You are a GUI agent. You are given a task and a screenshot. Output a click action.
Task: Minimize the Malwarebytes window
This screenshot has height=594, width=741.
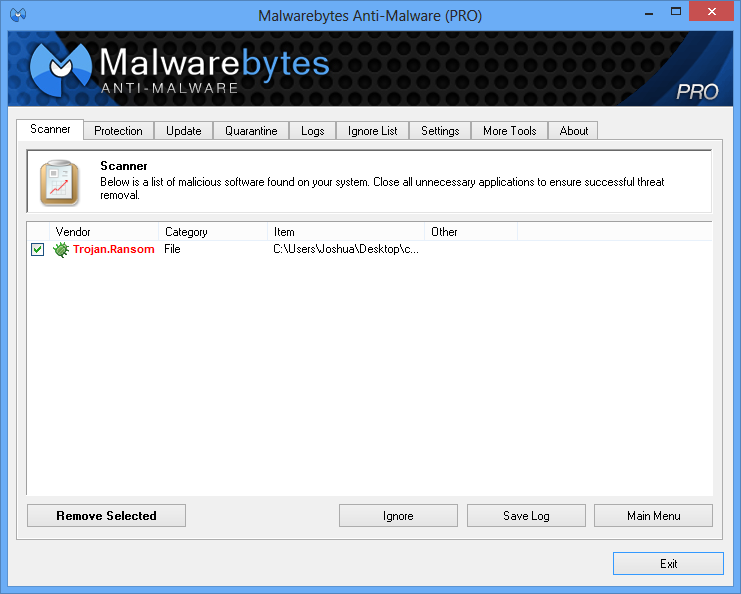(x=649, y=12)
